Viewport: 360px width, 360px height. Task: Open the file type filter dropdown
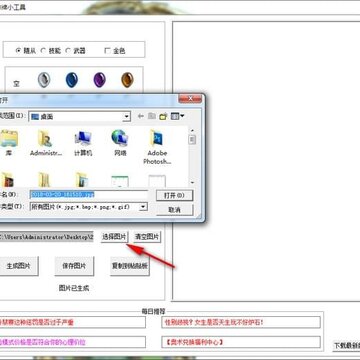tap(143, 207)
